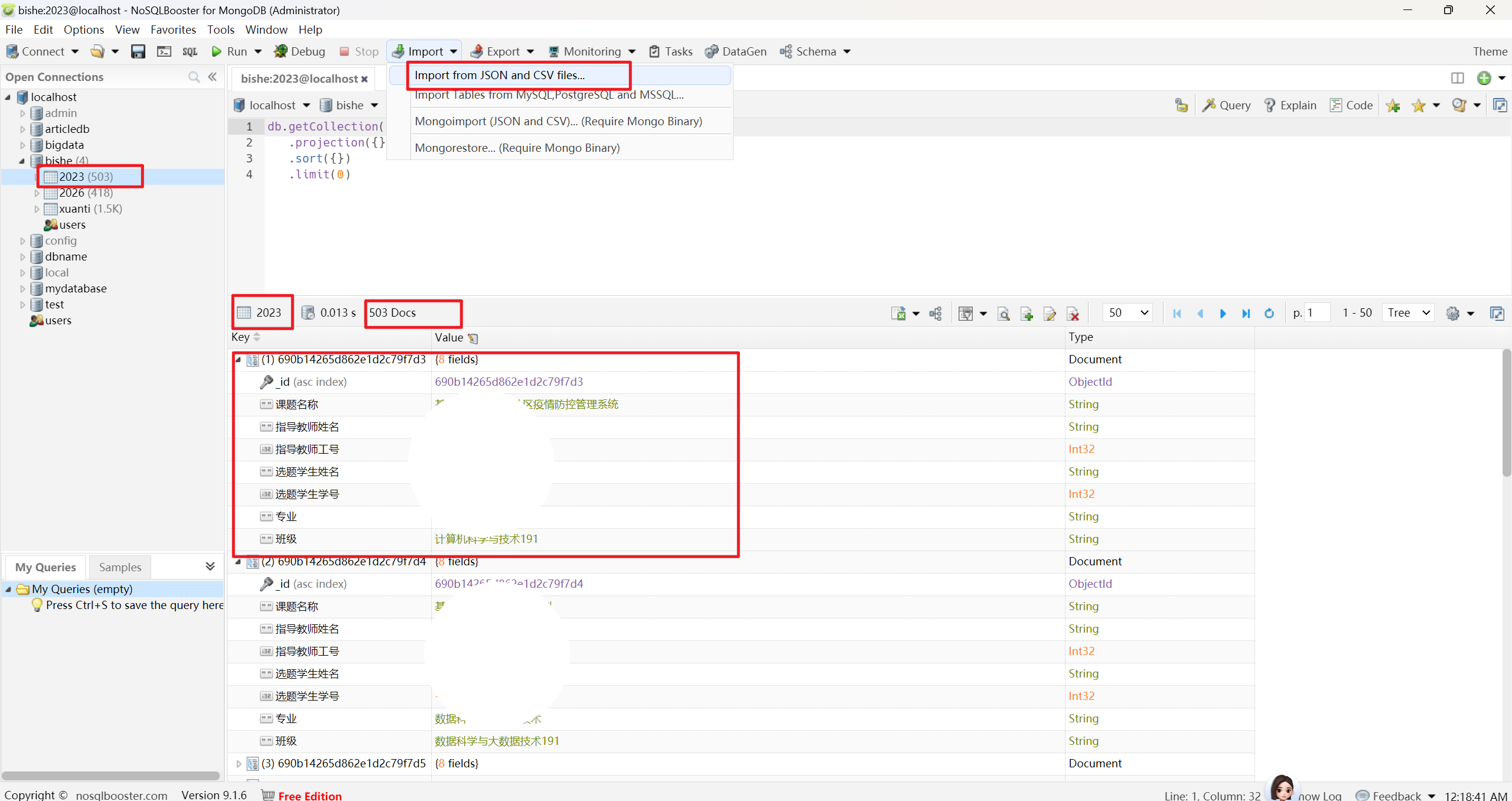Refresh the query results
The height and width of the screenshot is (801, 1512).
pos(1269,313)
